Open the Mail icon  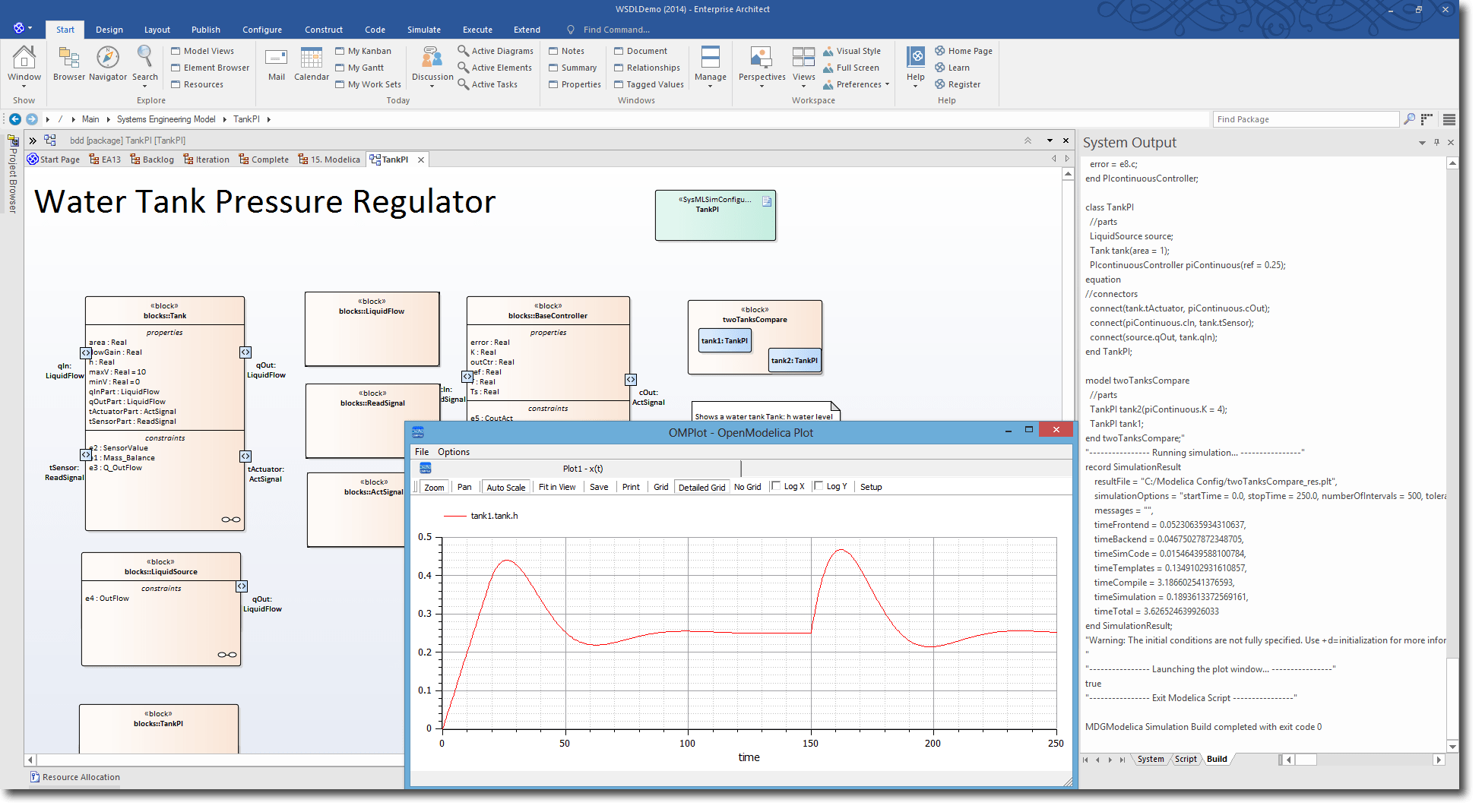click(x=277, y=58)
